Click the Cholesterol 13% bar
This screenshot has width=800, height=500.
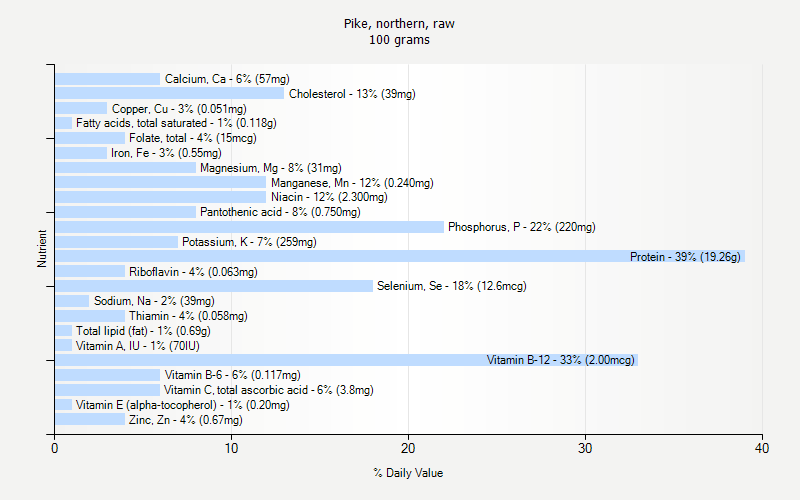(169, 93)
